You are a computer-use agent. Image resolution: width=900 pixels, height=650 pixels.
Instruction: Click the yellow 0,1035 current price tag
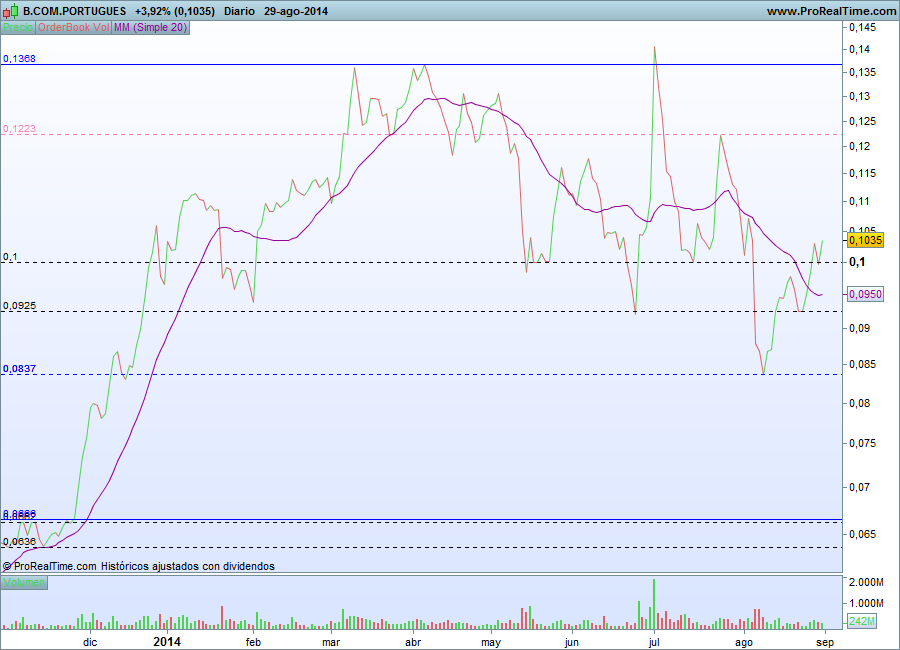[x=865, y=239]
